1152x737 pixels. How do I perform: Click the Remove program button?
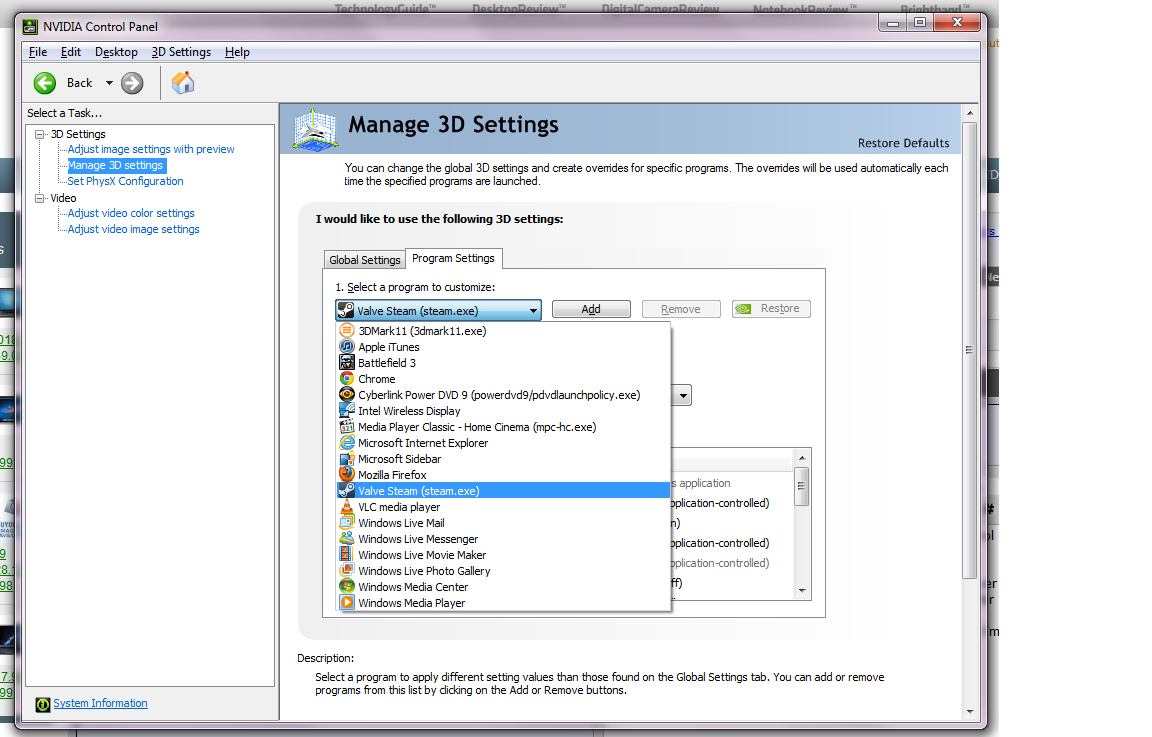pyautogui.click(x=681, y=309)
